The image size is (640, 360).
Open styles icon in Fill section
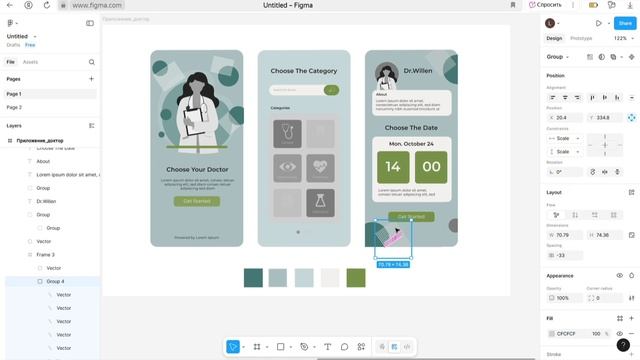pos(620,318)
